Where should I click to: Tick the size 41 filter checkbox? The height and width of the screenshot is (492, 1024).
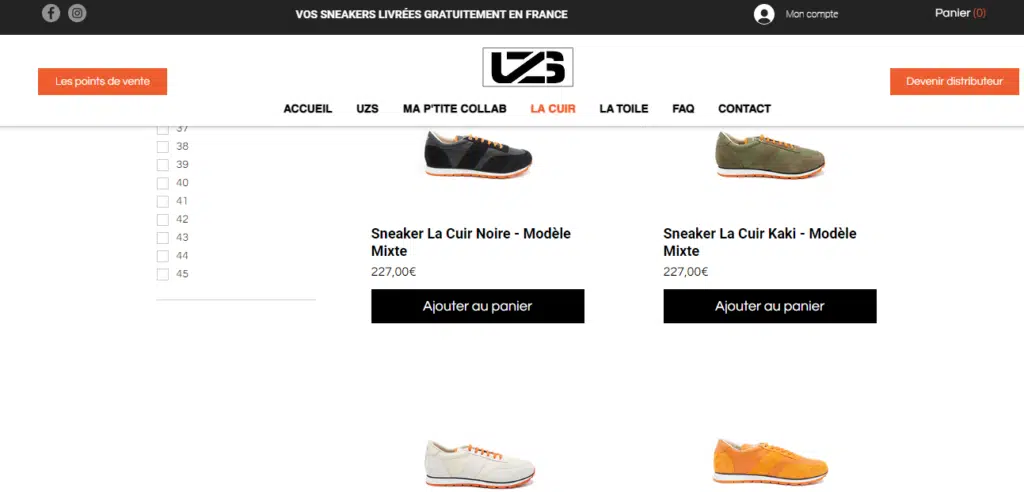click(163, 201)
